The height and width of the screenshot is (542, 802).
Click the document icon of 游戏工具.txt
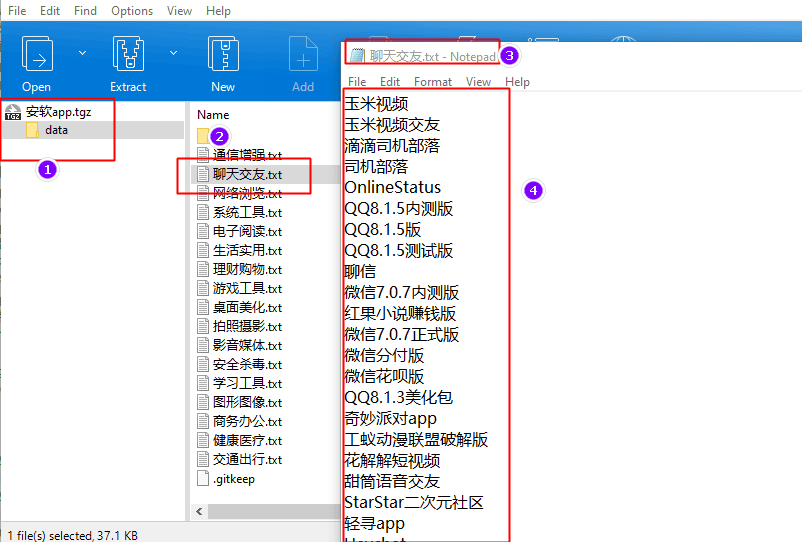[203, 288]
